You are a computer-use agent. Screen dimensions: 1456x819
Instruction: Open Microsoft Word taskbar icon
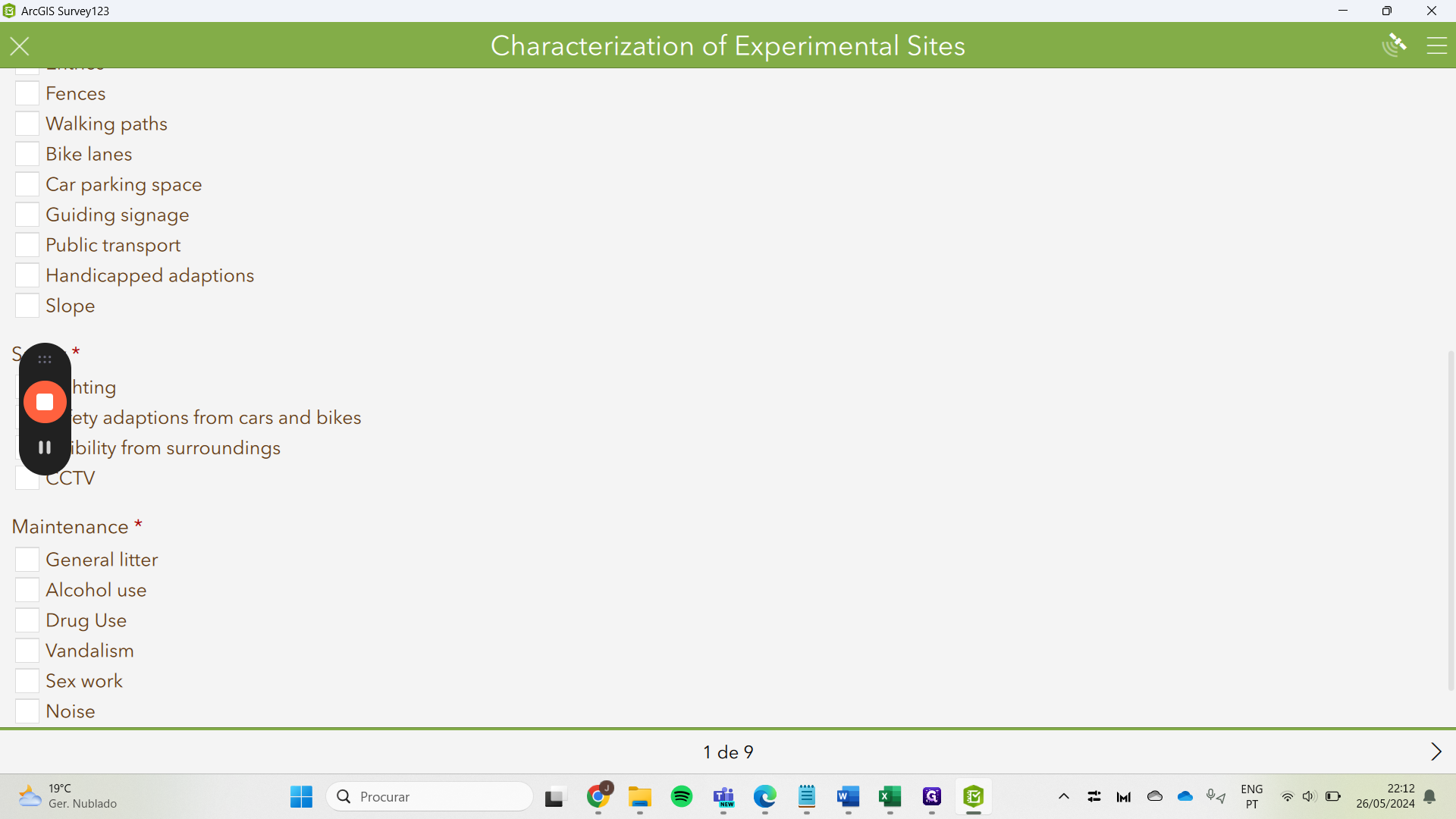[x=848, y=796]
